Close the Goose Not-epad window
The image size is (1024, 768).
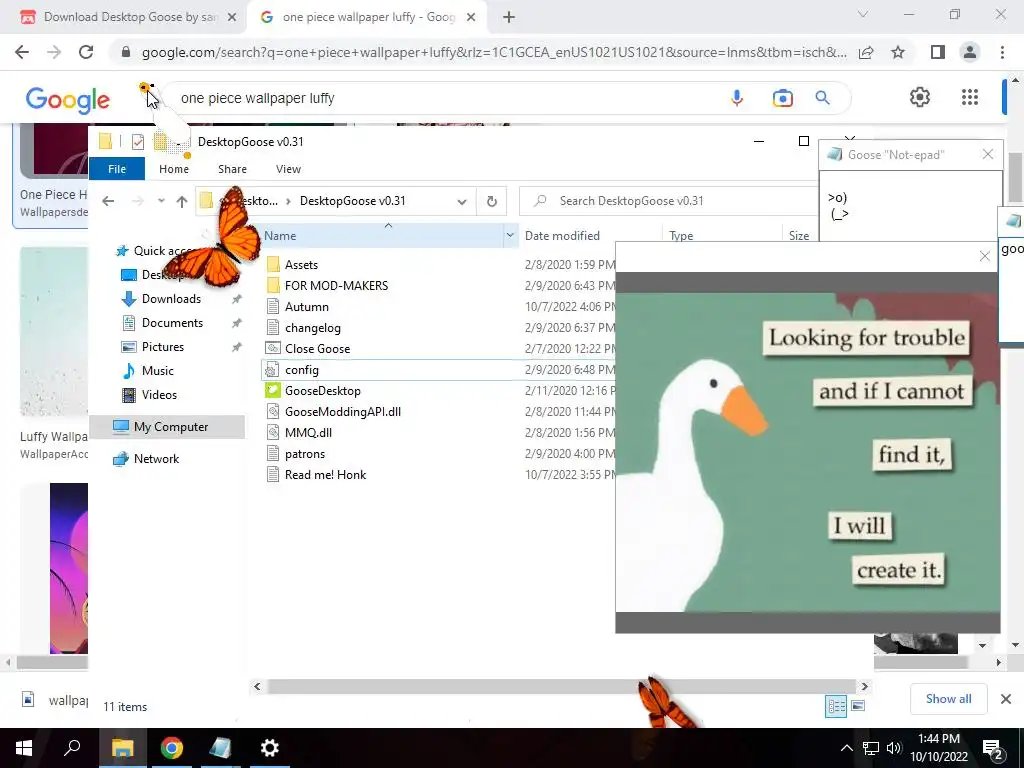(x=987, y=154)
